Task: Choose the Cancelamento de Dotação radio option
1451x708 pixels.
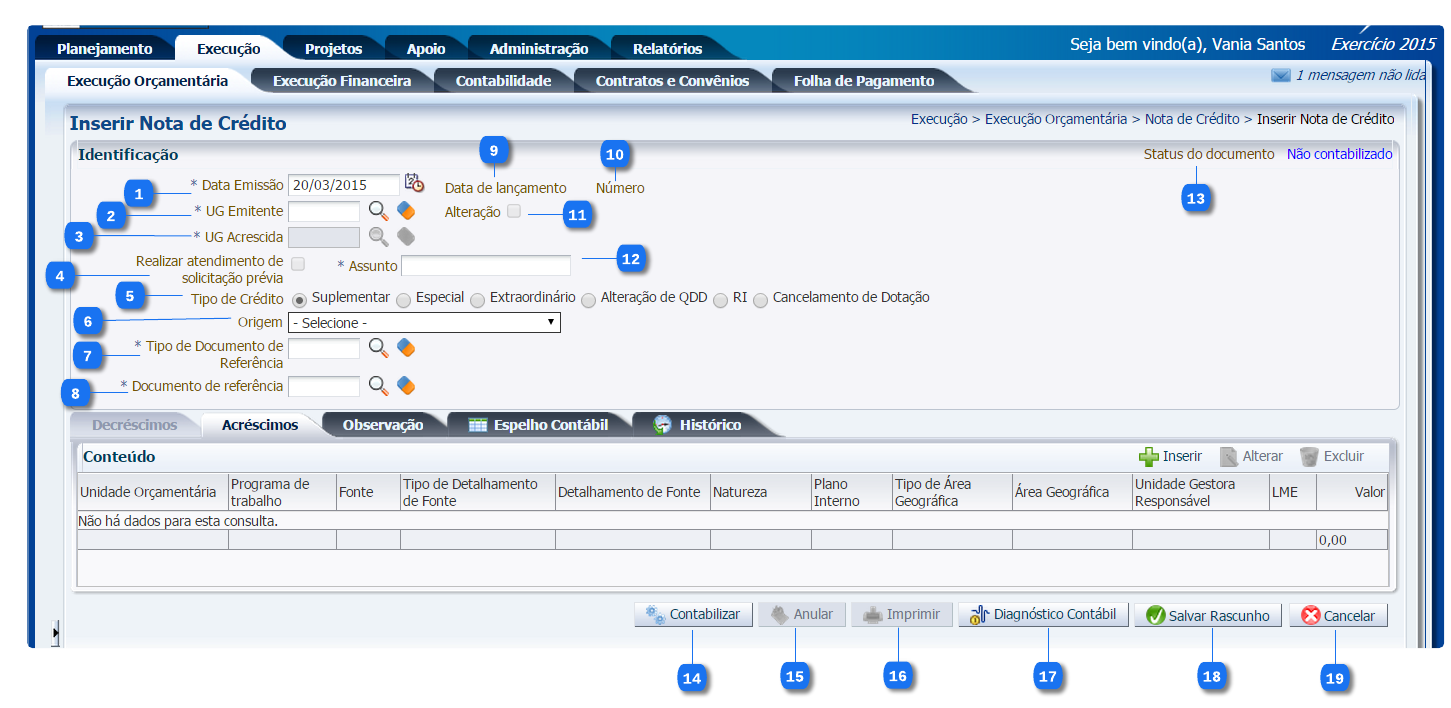Action: pos(761,299)
